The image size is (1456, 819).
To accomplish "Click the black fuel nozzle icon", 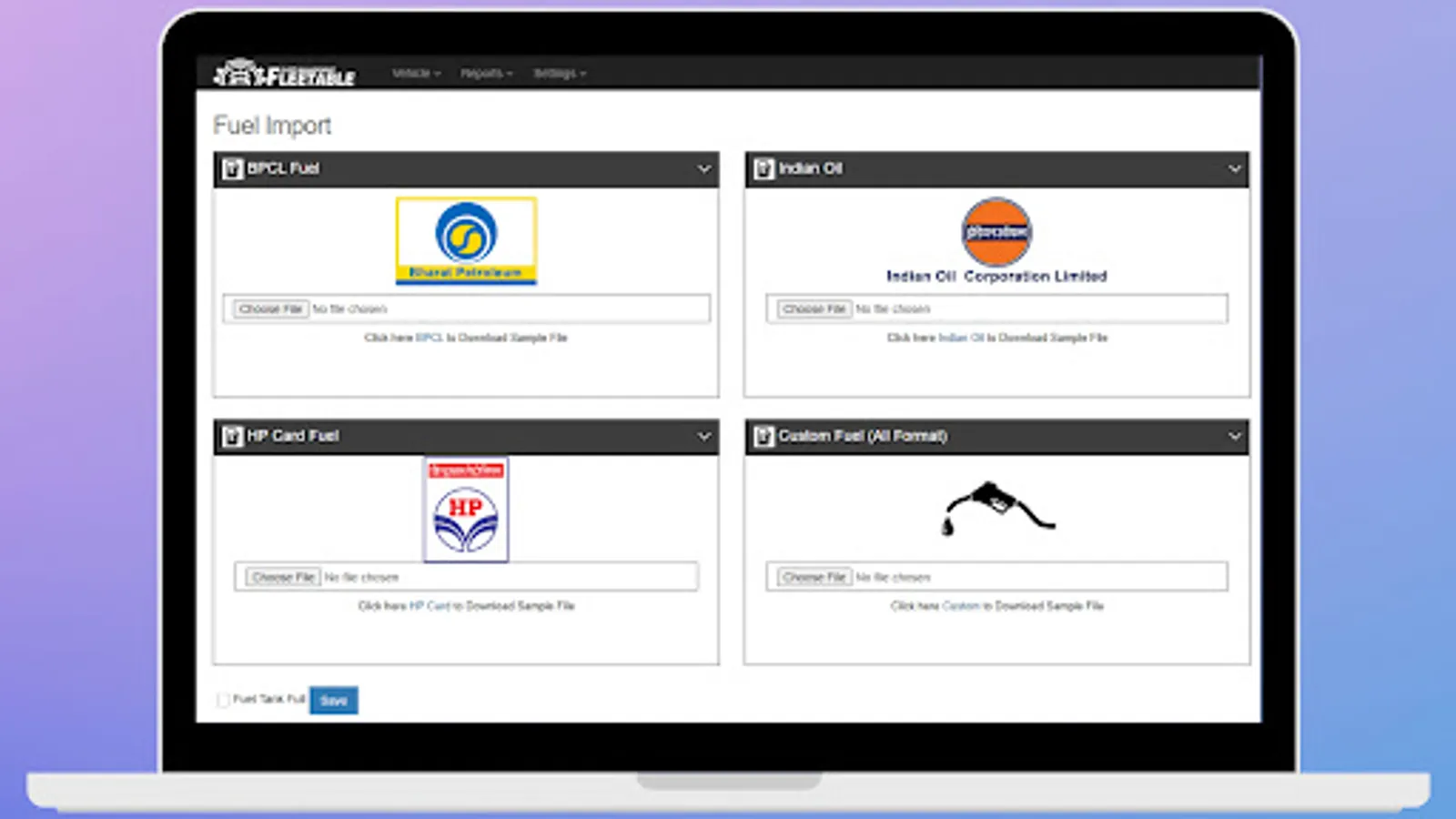I will click(x=997, y=509).
